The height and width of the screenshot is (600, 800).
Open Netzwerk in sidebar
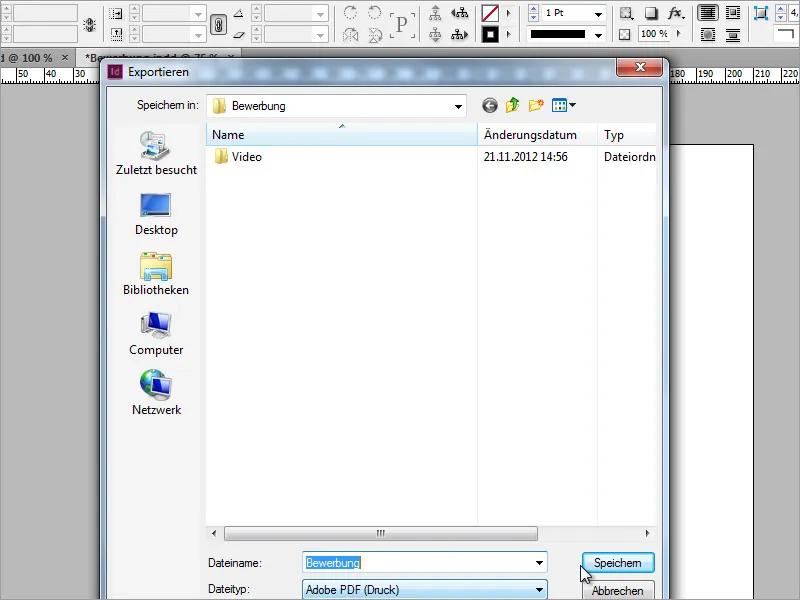tap(156, 393)
